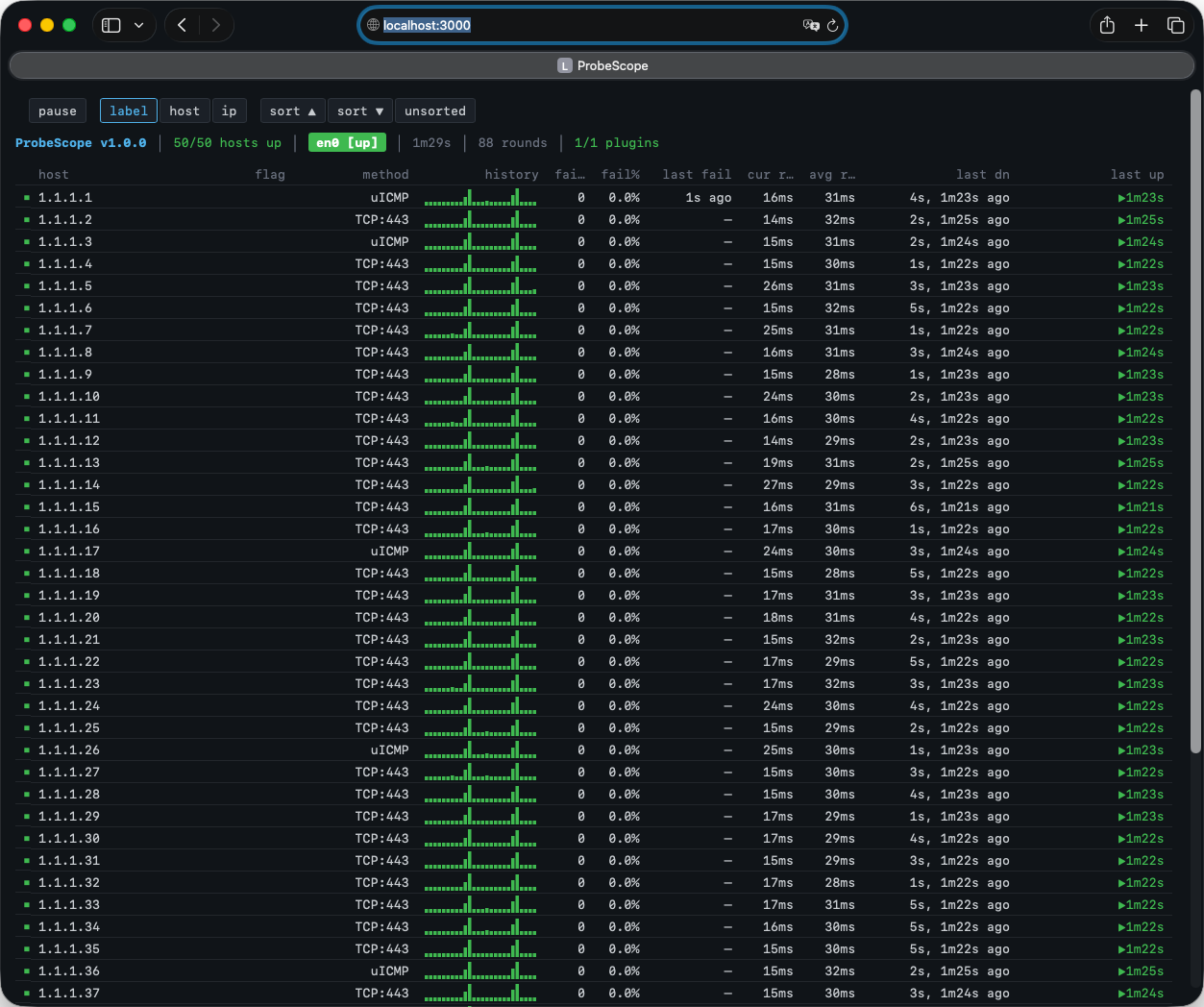Viewport: 1204px width, 1007px height.
Task: Click the last dn 6s, 1m21s ago value
Action: point(959,506)
